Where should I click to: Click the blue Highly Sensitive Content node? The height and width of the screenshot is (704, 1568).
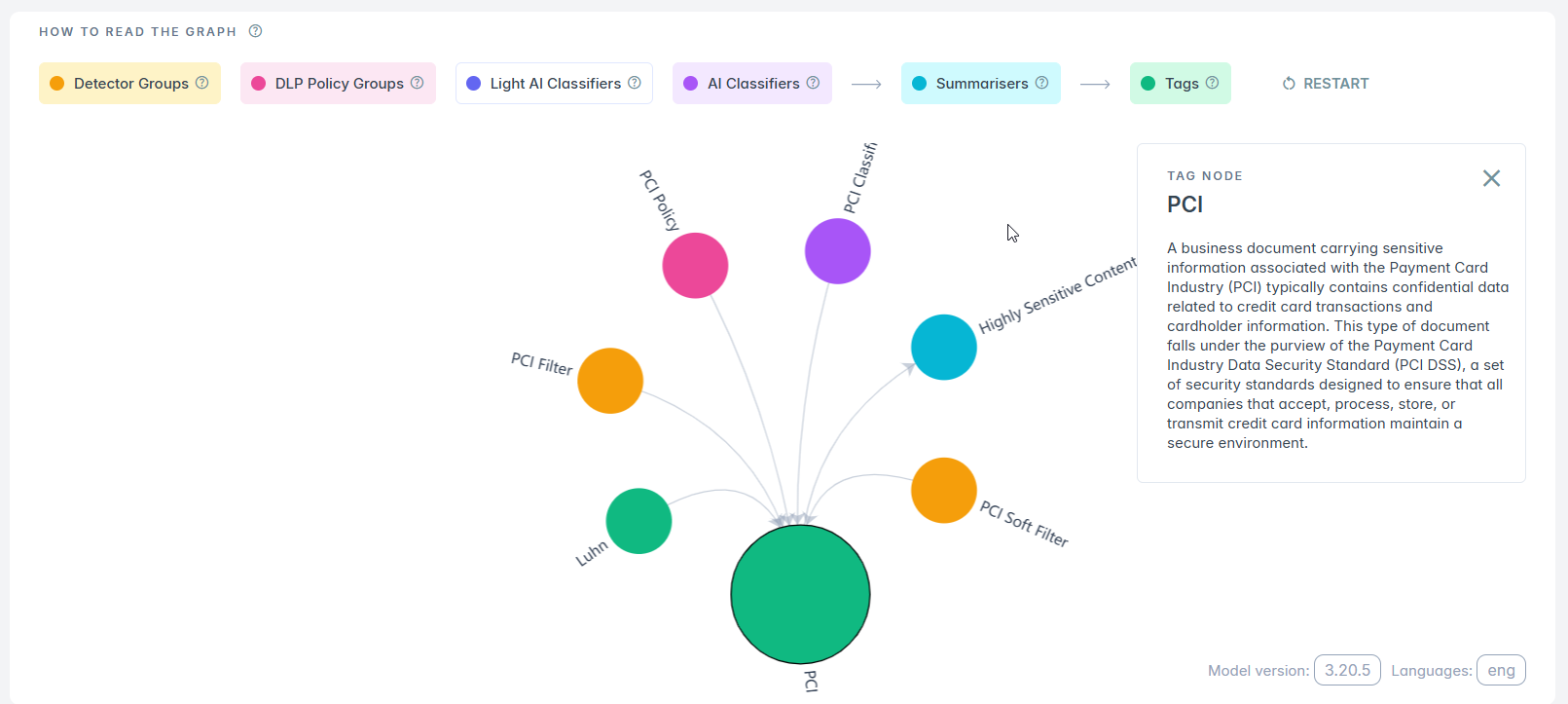click(x=943, y=348)
